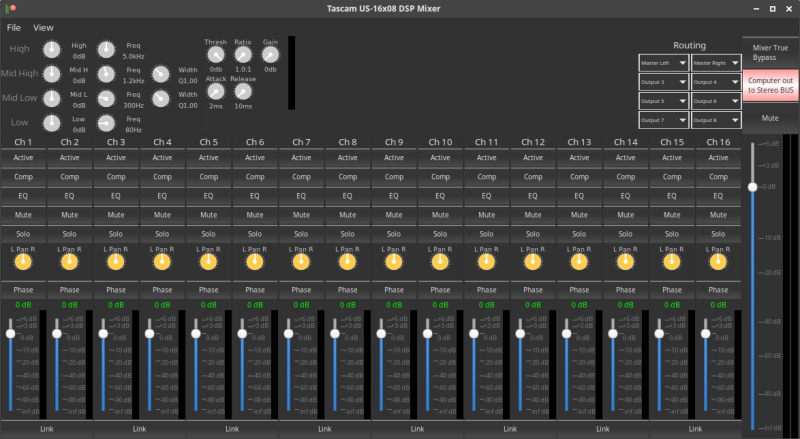Open the Output 8 routing dropdown
This screenshot has width=800, height=439.
point(716,120)
